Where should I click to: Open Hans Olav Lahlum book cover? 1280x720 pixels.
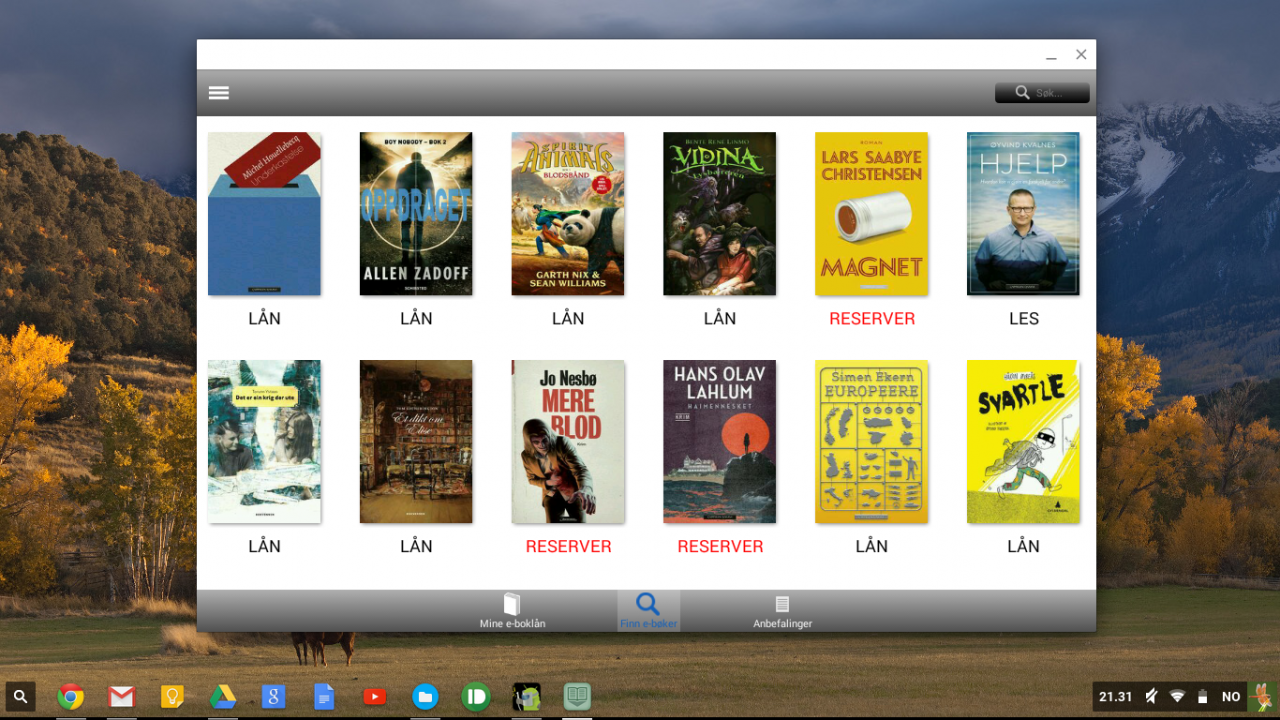pos(720,442)
